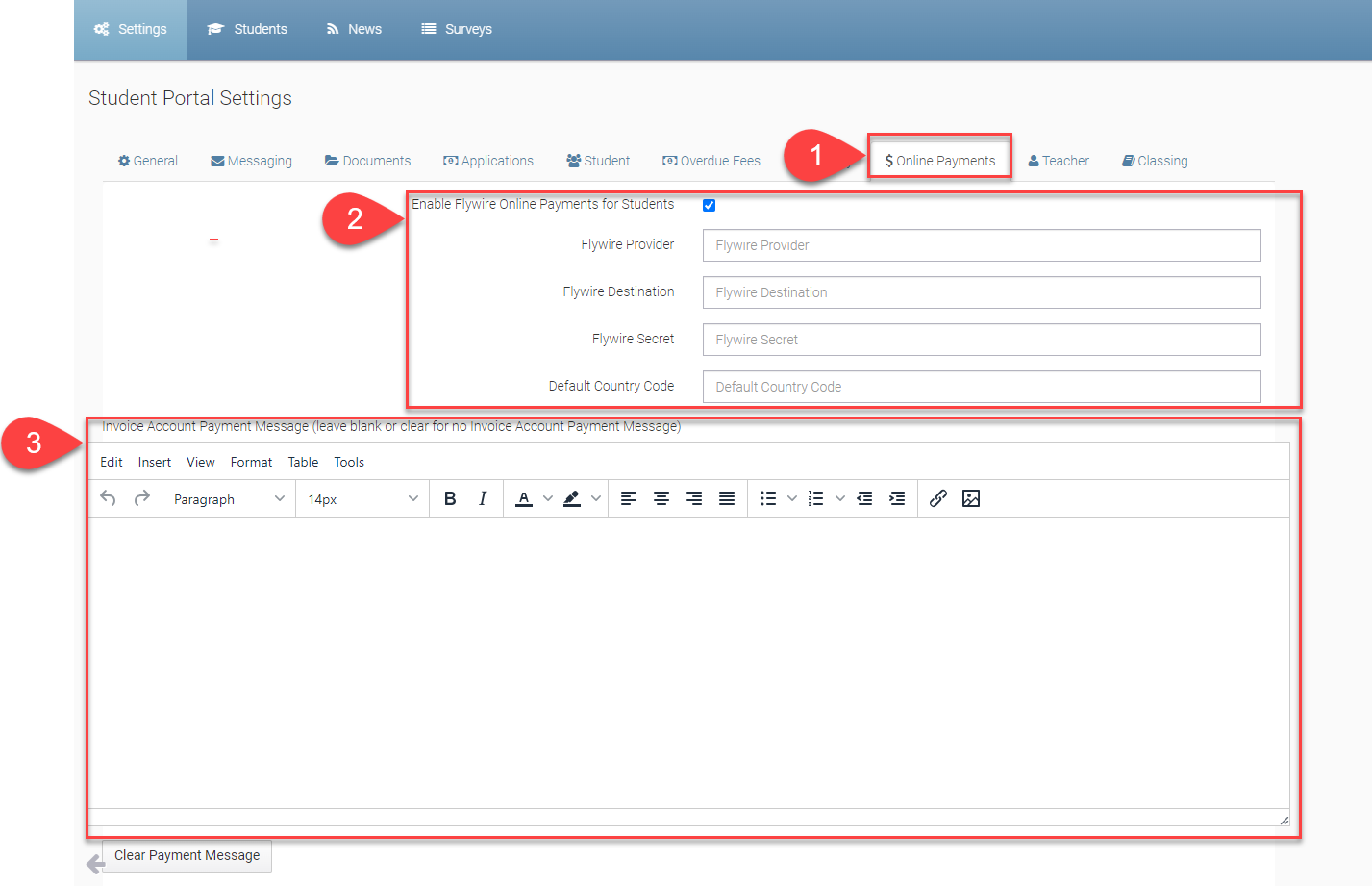Click the editor resize handle corner
This screenshot has width=1372, height=886.
[x=1284, y=820]
